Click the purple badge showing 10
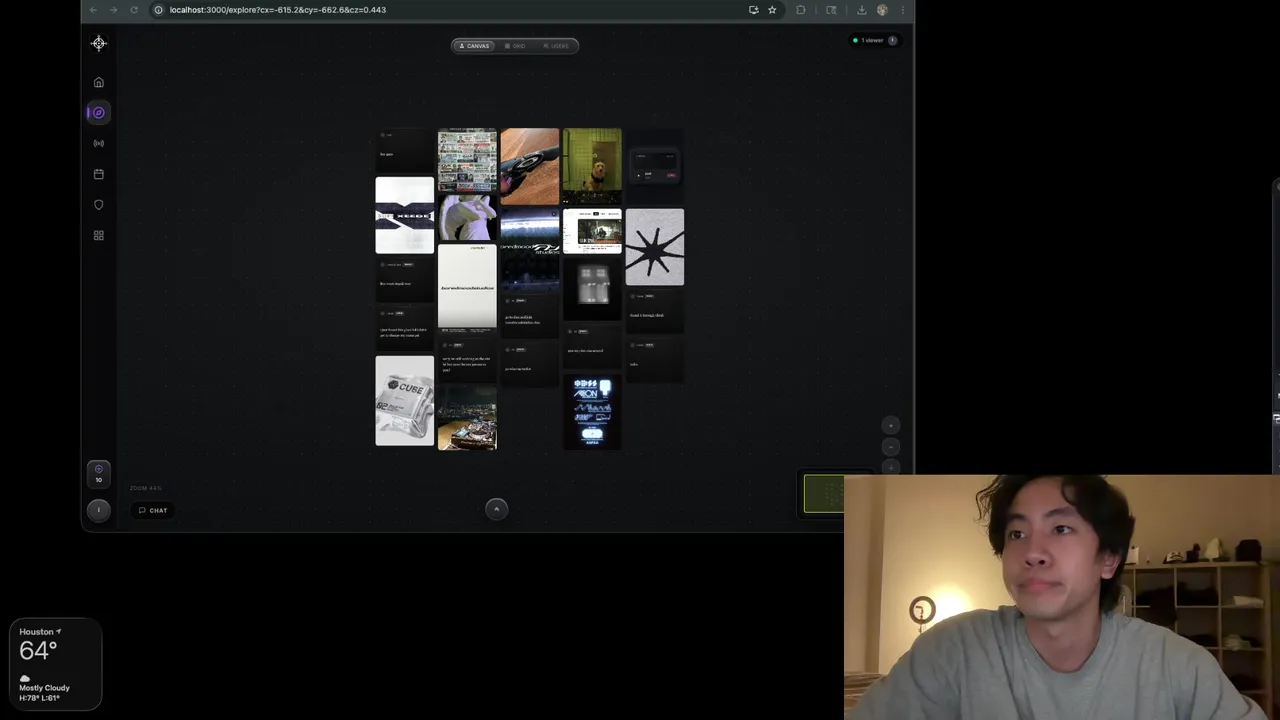This screenshot has height=720, width=1280. [98, 473]
